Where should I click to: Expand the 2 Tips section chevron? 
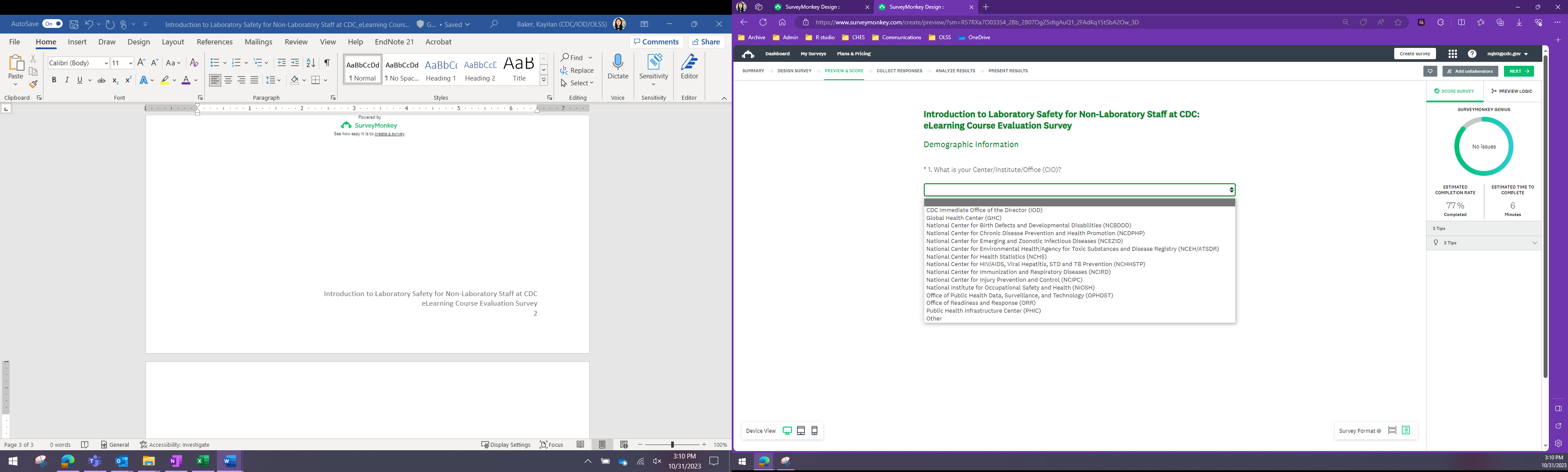click(1534, 243)
